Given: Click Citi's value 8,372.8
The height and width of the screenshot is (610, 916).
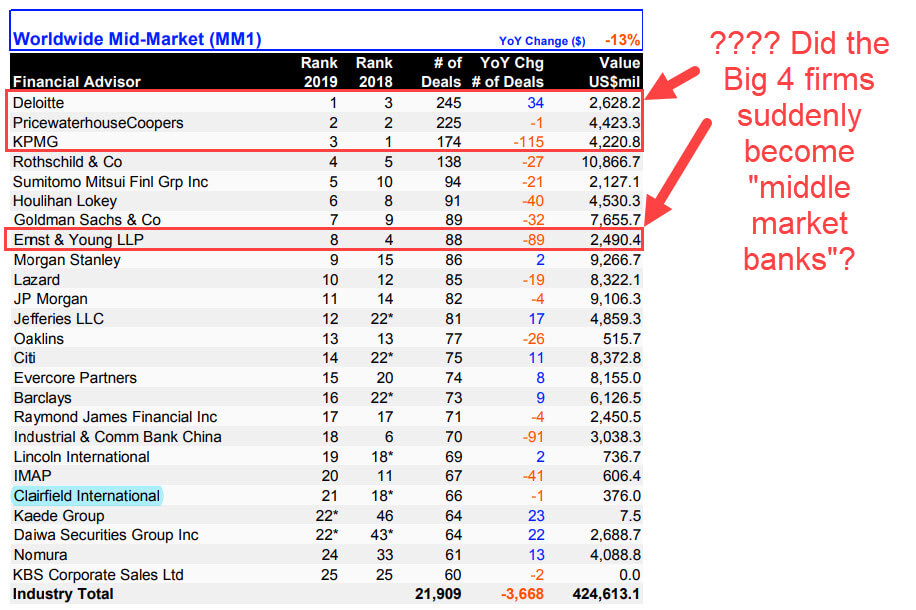Looking at the screenshot, I should pyautogui.click(x=615, y=358).
